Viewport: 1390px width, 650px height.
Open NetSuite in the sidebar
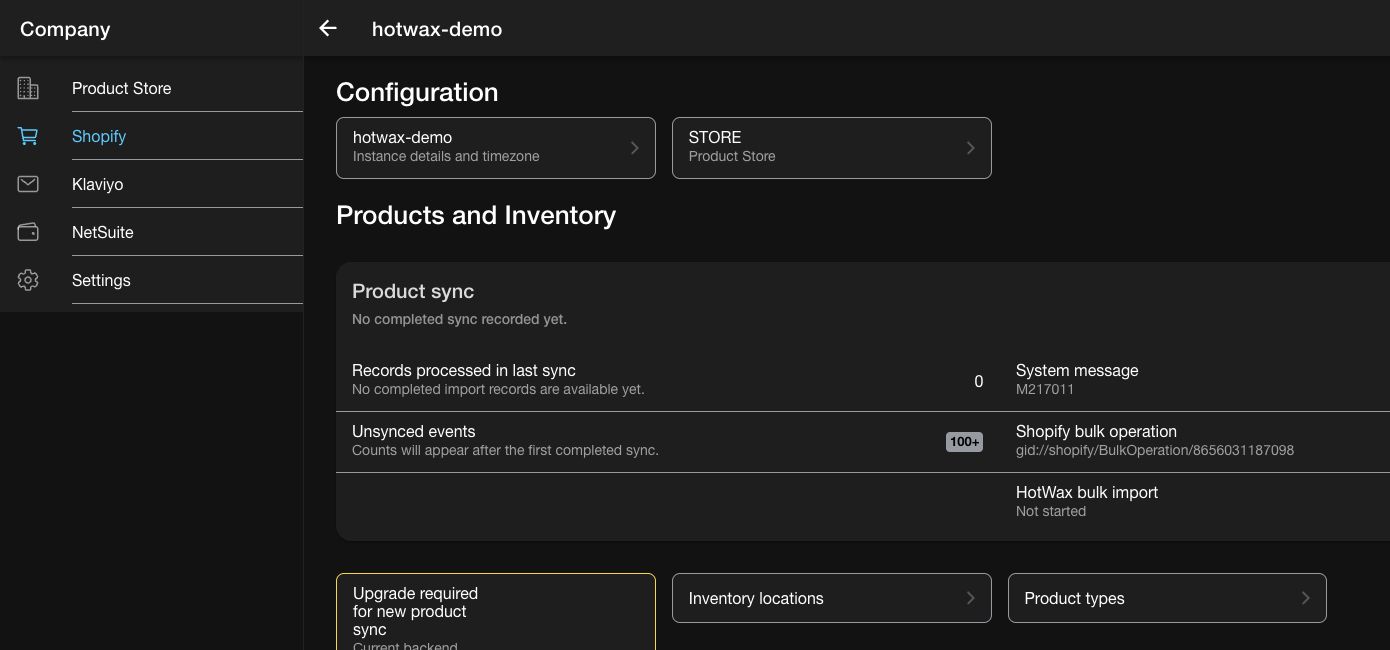(x=152, y=232)
